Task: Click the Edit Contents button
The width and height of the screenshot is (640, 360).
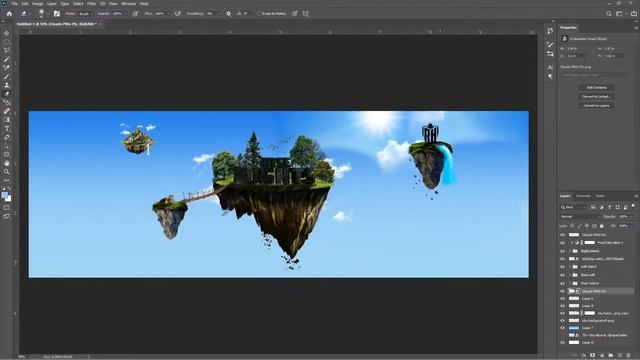Action: coord(596,88)
